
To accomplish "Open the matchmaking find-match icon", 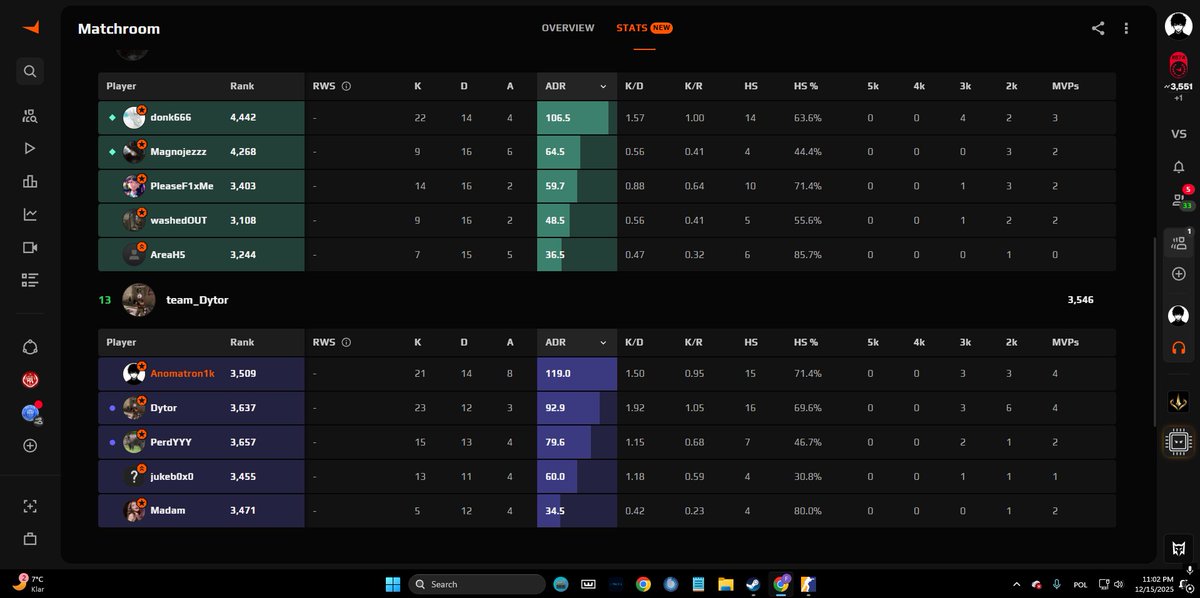I will coord(30,116).
